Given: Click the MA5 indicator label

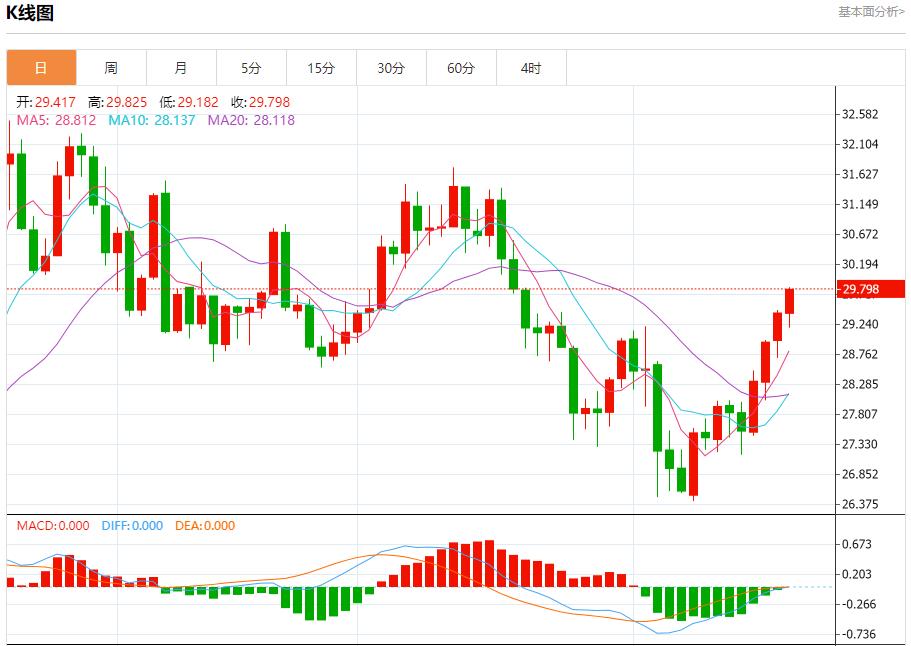Looking at the screenshot, I should [56, 120].
